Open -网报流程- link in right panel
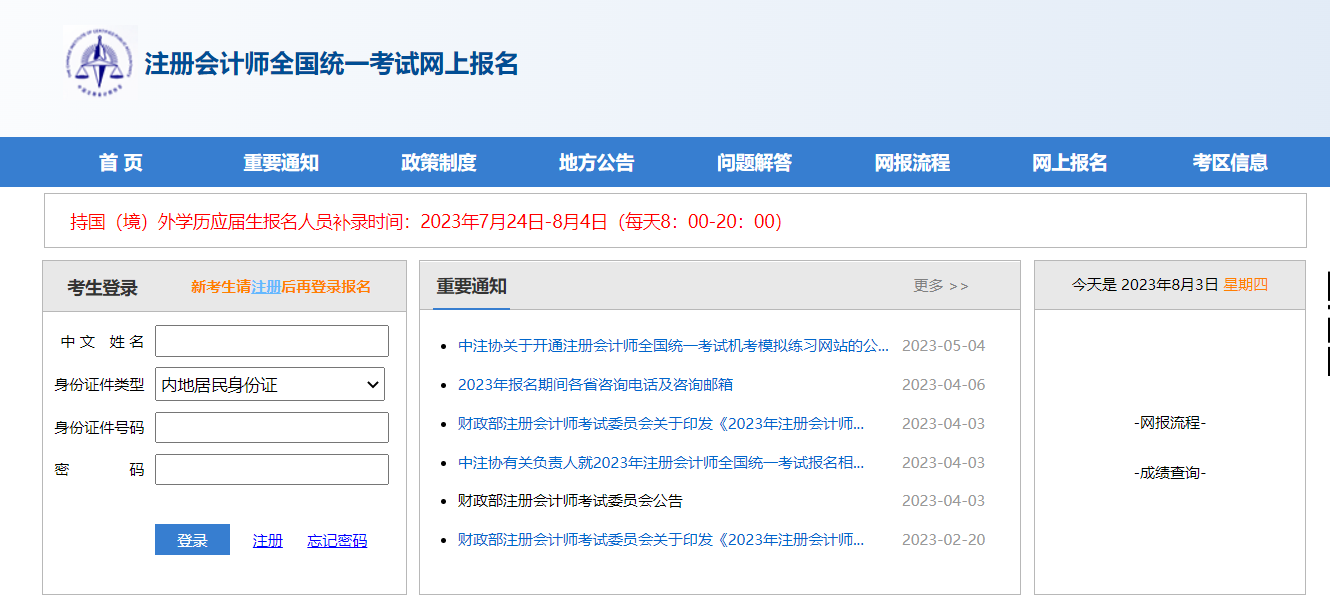This screenshot has height=607, width=1330. point(1170,423)
